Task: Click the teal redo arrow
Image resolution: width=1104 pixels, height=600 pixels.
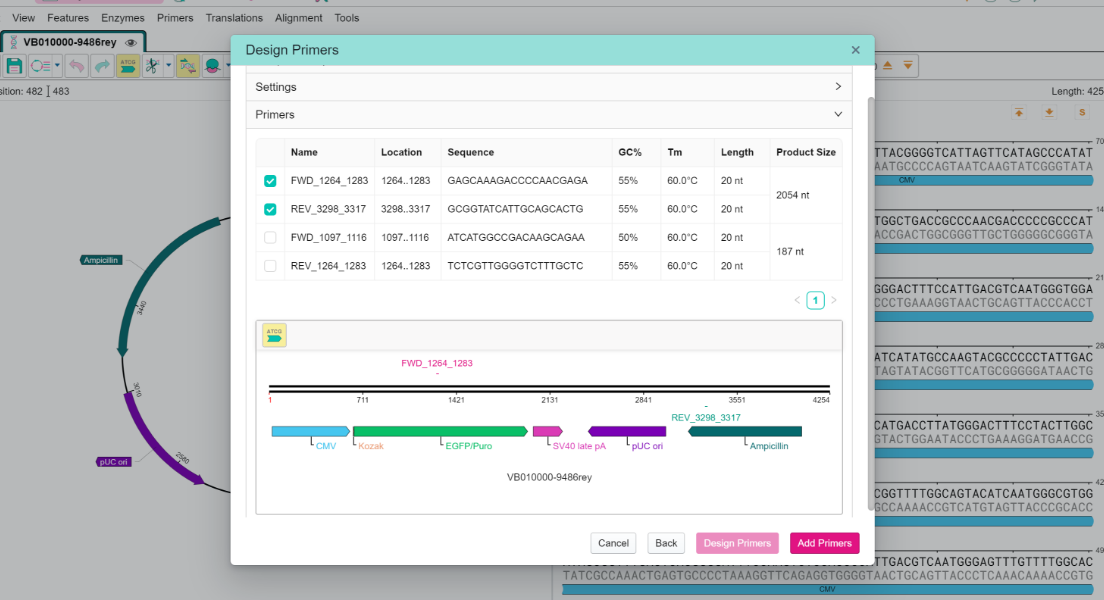Action: 102,66
